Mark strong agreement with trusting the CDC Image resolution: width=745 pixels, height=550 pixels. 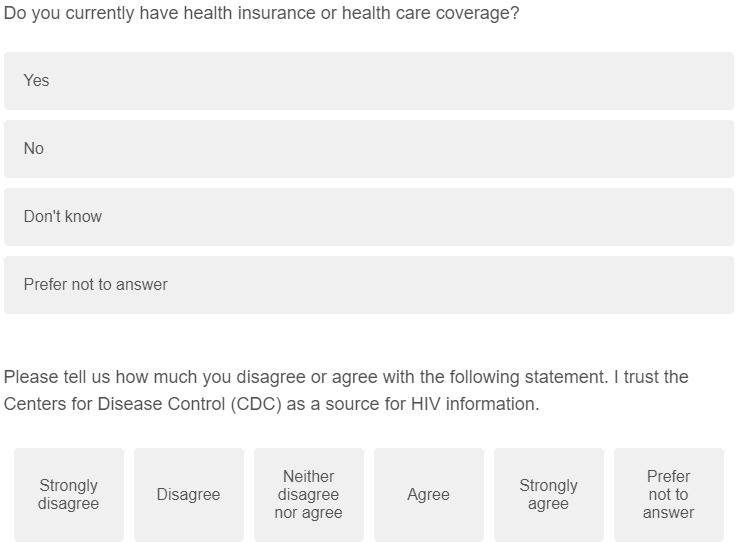[549, 495]
